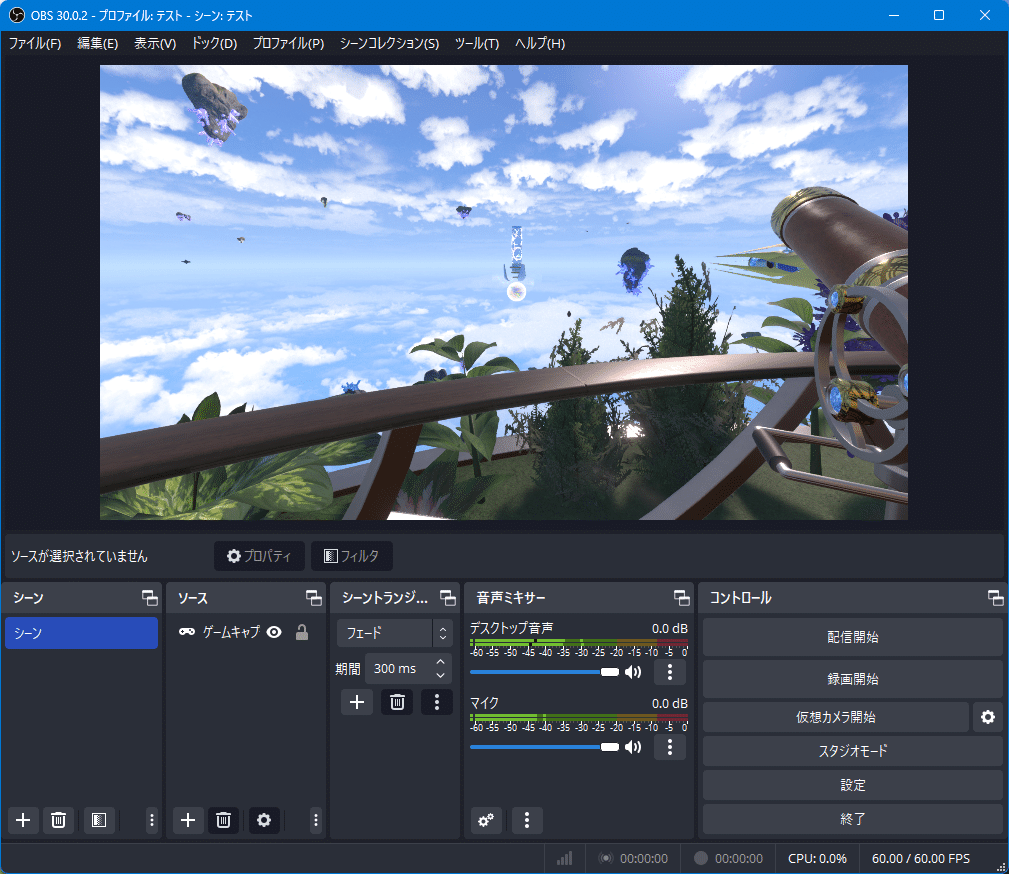Open the フェード transition dropdown

tap(394, 633)
